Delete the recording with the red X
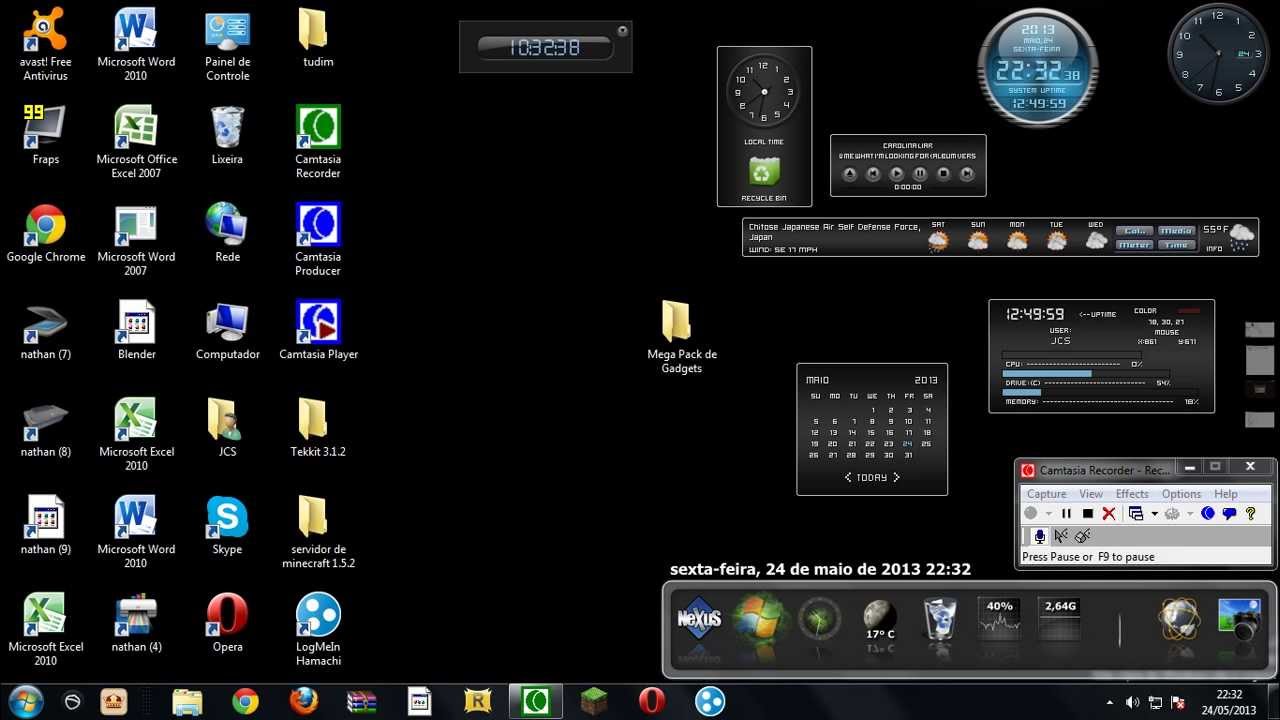 (x=1109, y=513)
